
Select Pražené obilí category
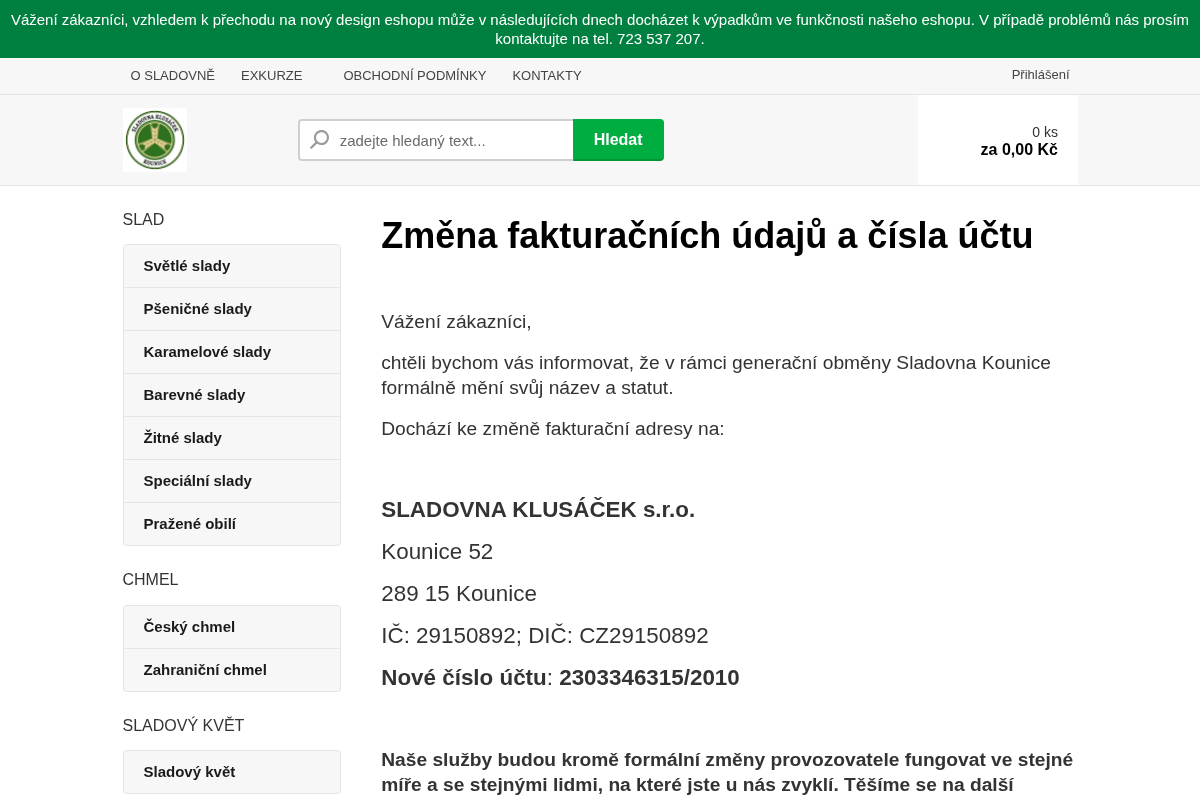tap(232, 524)
